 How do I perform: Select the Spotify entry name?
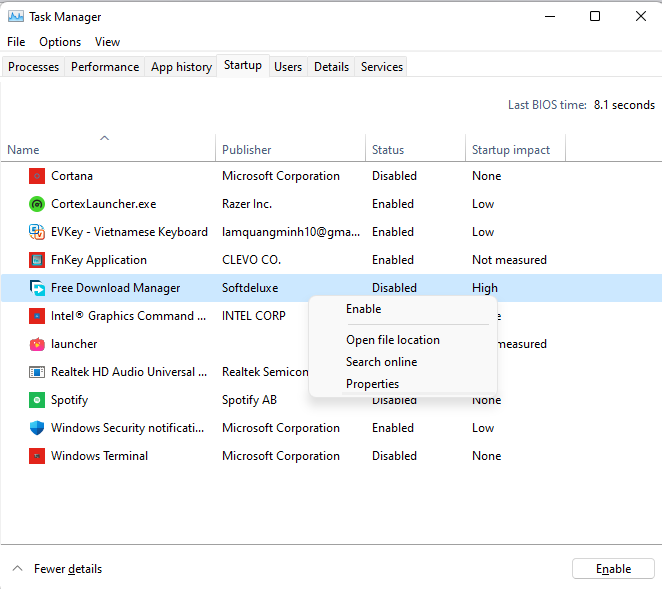pyautogui.click(x=69, y=400)
